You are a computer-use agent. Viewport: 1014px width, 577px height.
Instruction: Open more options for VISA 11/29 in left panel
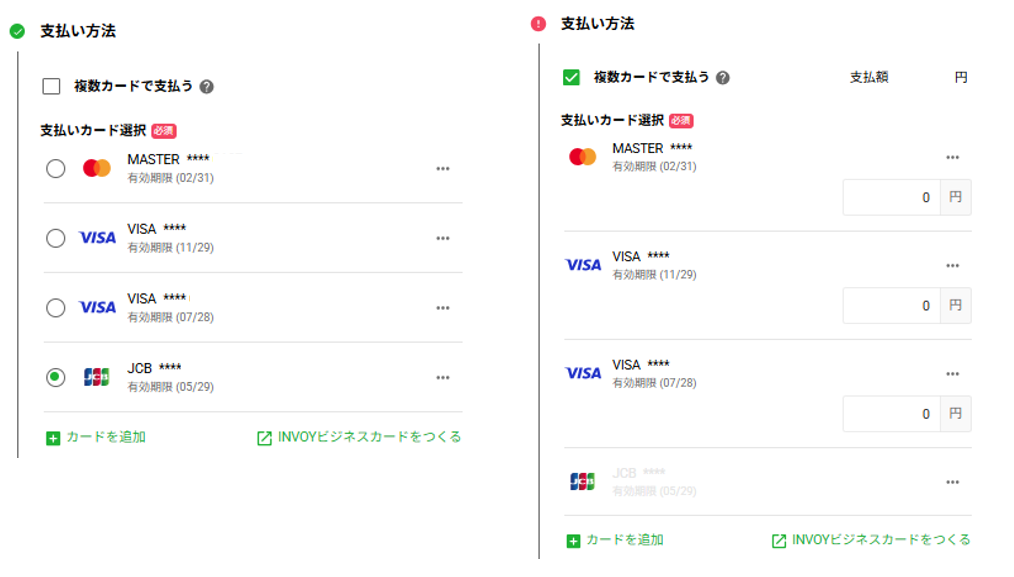[x=443, y=239]
